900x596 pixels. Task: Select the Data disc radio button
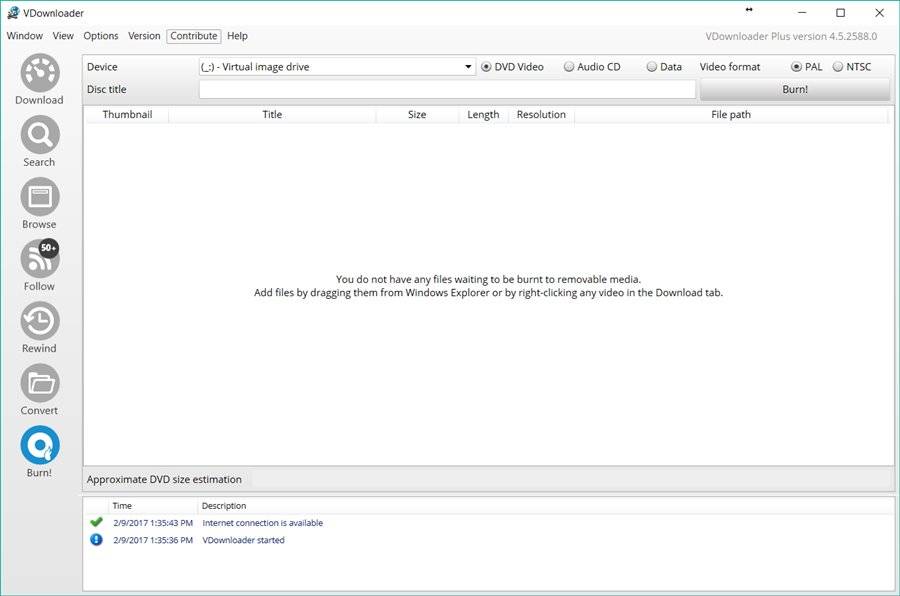[652, 67]
